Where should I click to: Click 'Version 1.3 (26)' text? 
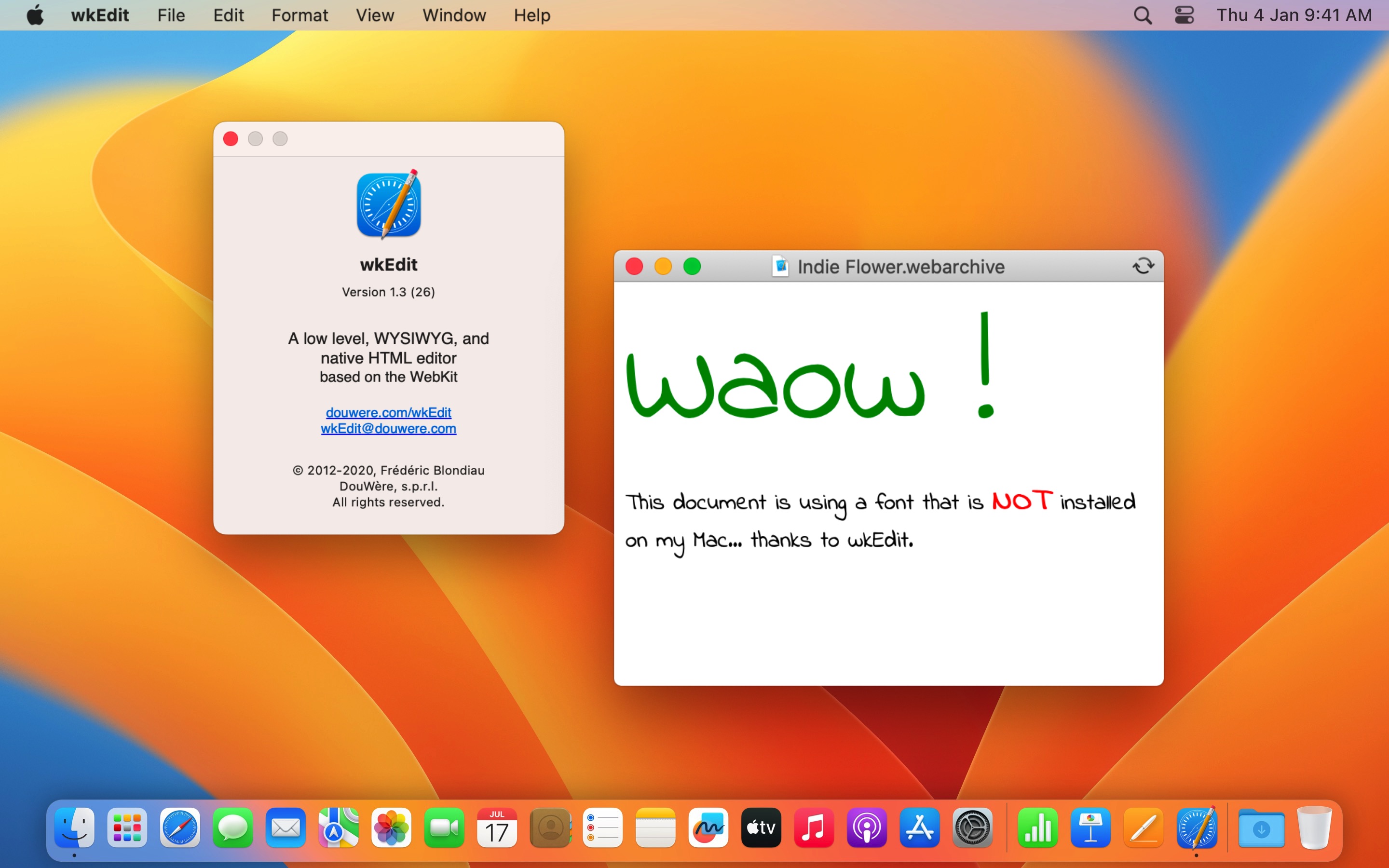pyautogui.click(x=389, y=292)
